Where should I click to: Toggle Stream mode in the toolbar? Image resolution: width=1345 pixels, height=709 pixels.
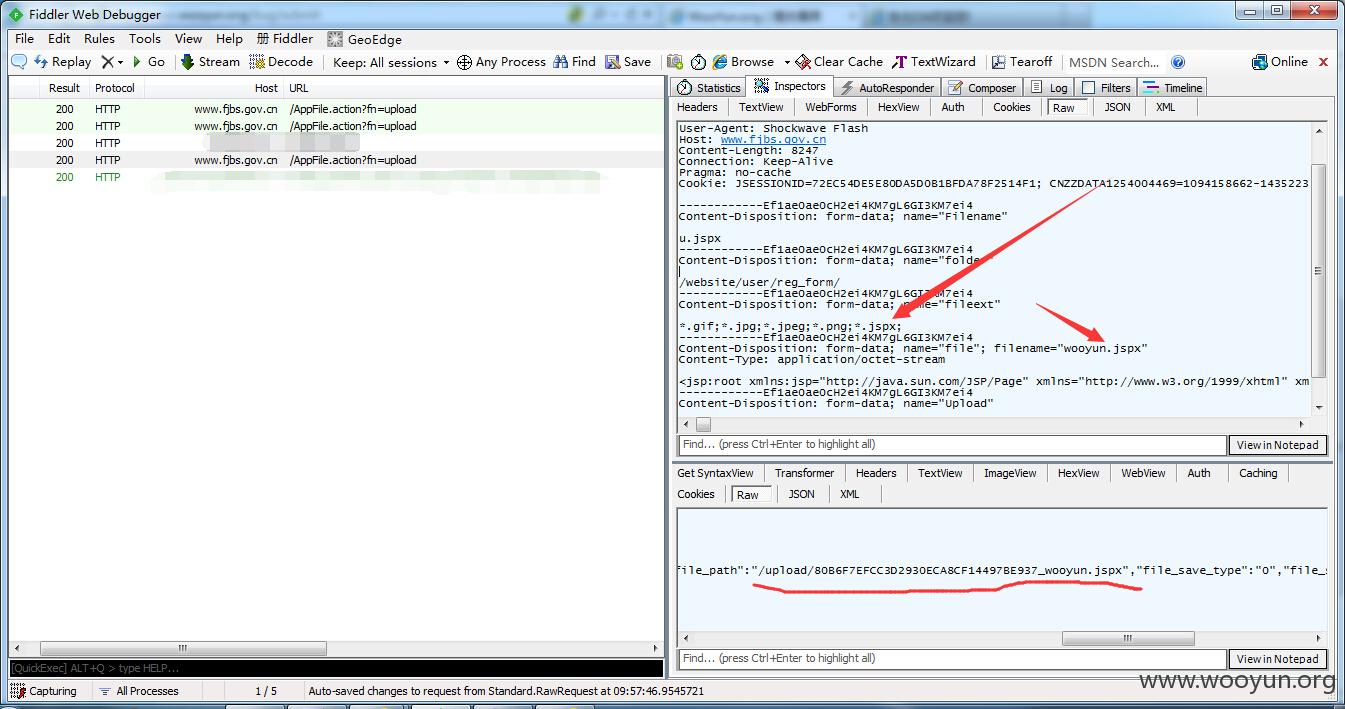click(x=210, y=62)
